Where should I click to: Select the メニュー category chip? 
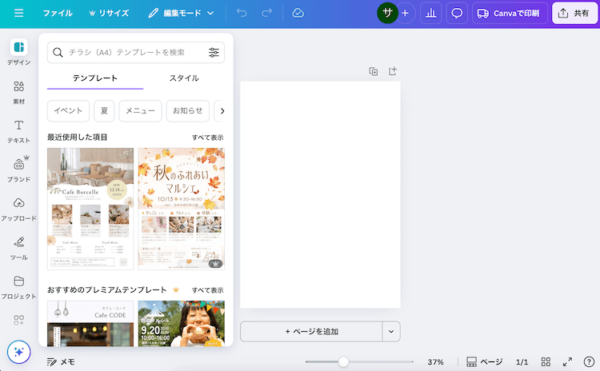click(140, 111)
